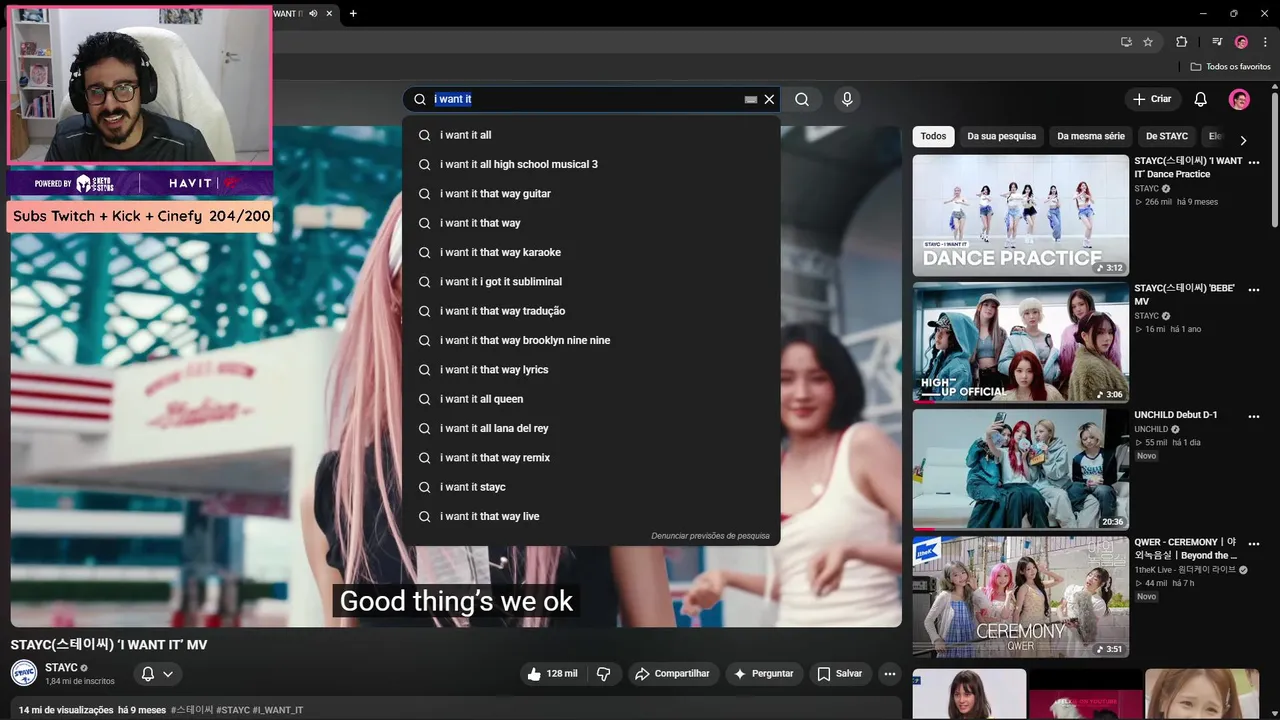
Task: Open Chrome media controls icon
Action: pyautogui.click(x=1217, y=42)
